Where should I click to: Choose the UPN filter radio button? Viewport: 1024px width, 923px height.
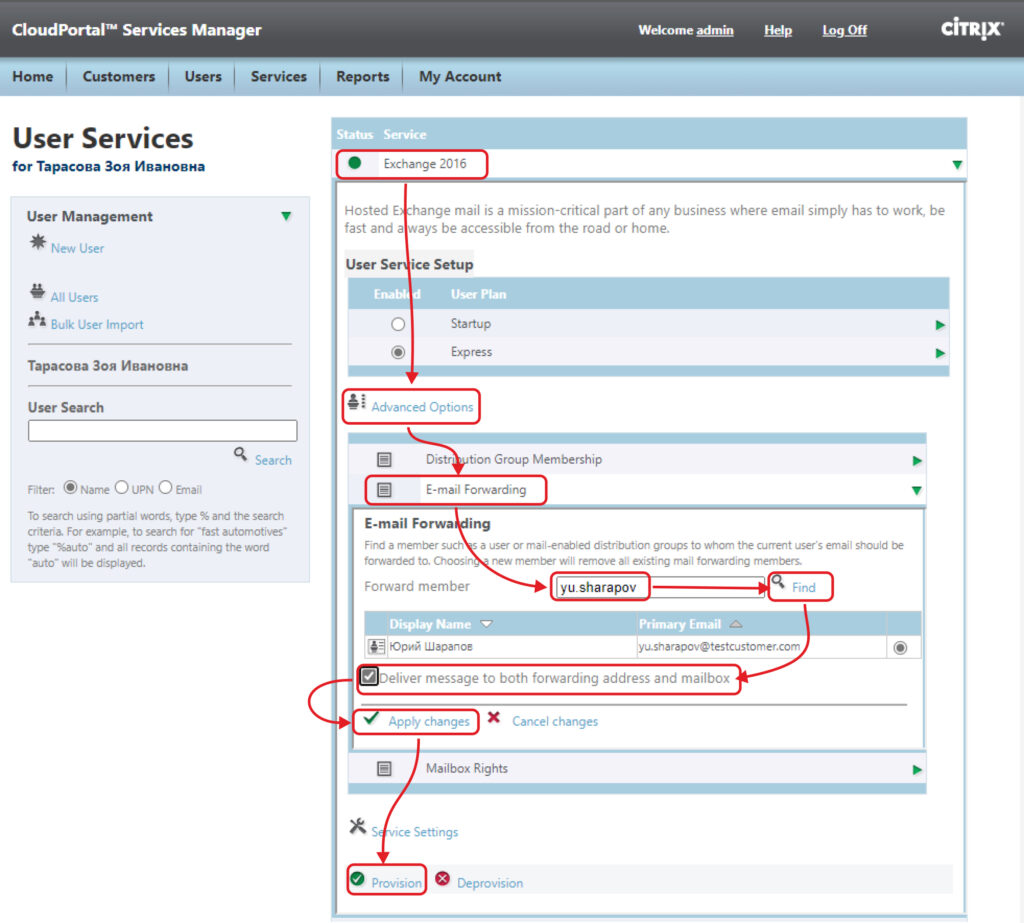pyautogui.click(x=121, y=487)
